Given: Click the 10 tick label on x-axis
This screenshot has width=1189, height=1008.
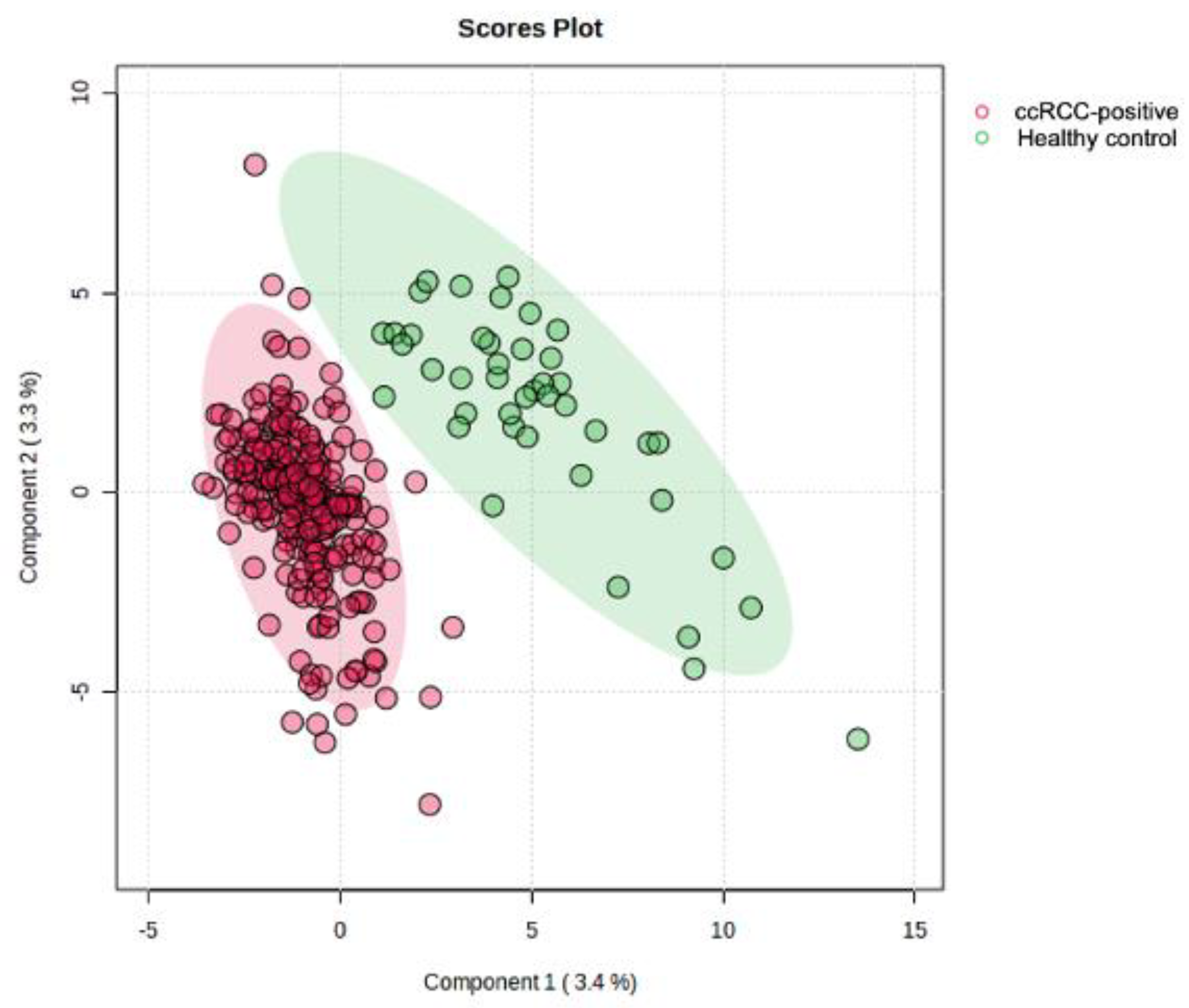Looking at the screenshot, I should 723,930.
